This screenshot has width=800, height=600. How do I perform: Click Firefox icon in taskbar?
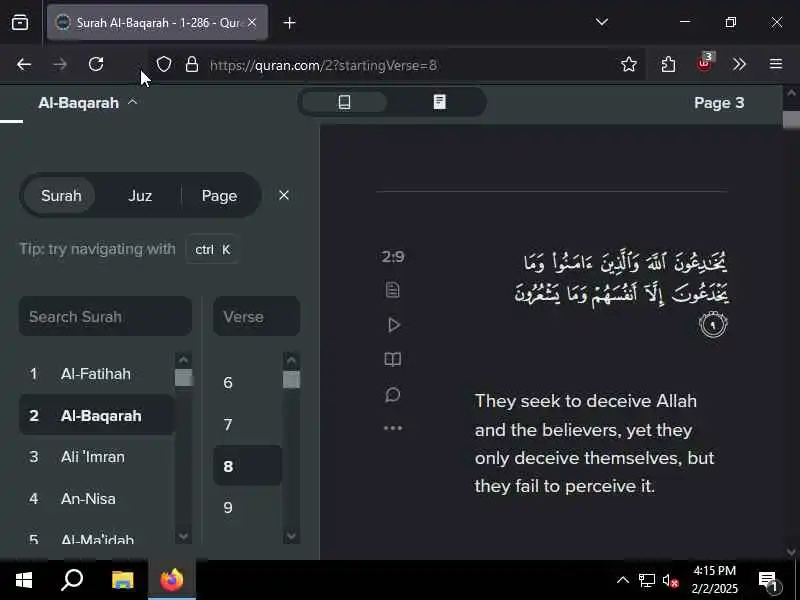(172, 580)
